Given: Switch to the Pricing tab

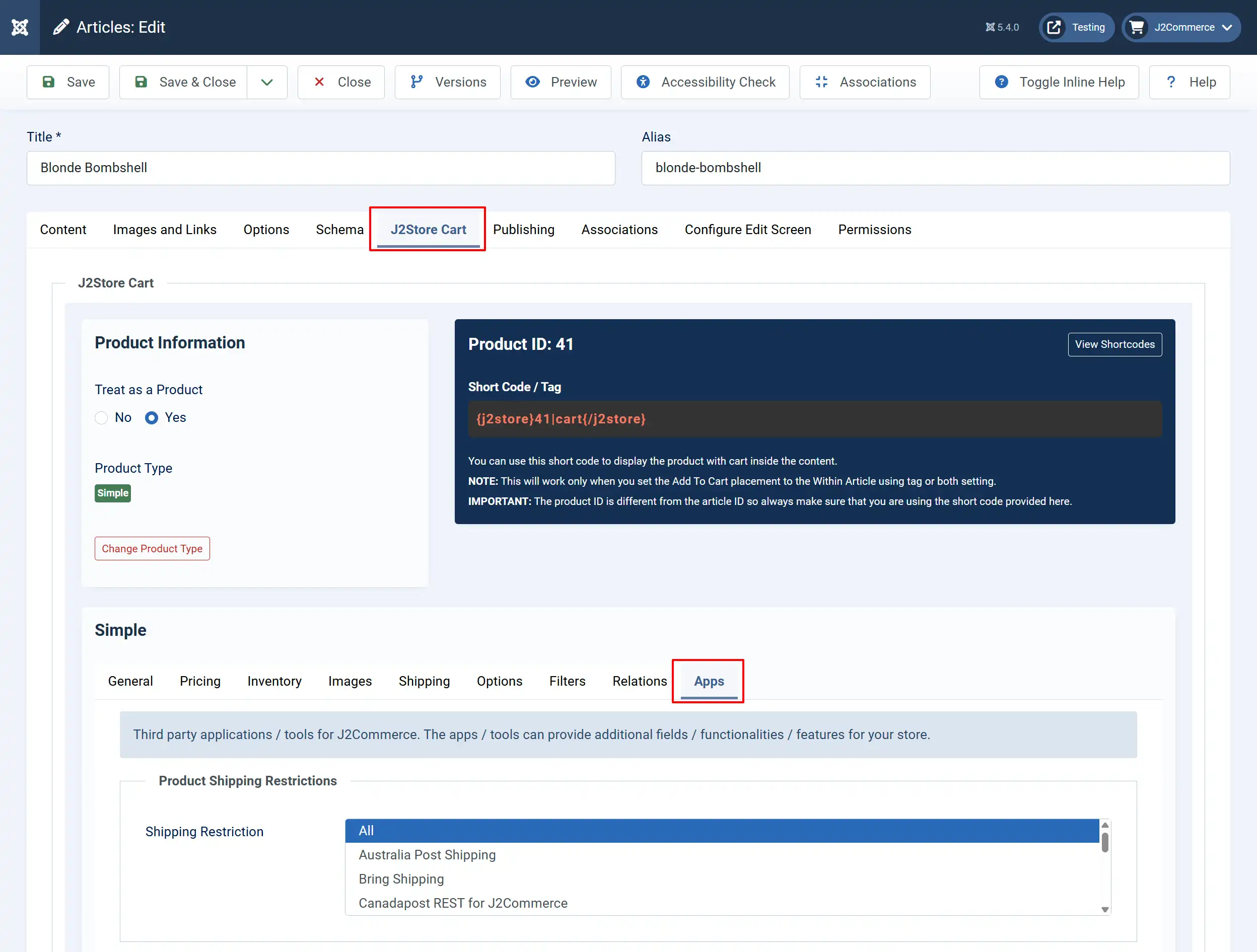Looking at the screenshot, I should click(x=200, y=681).
